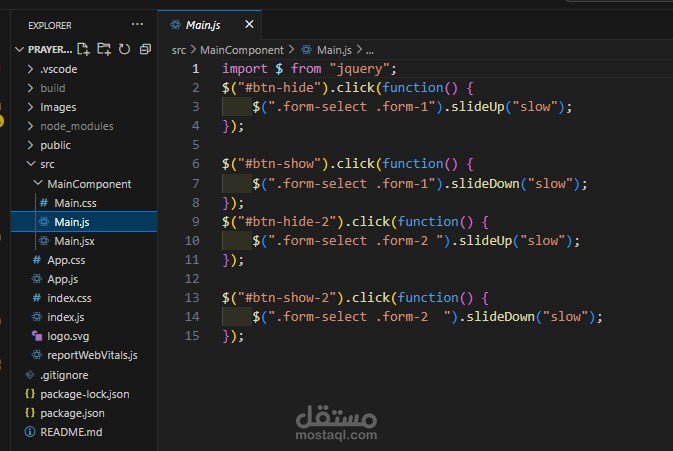673x451 pixels.
Task: Click the image icon beside logo.svg
Action: coord(37,336)
